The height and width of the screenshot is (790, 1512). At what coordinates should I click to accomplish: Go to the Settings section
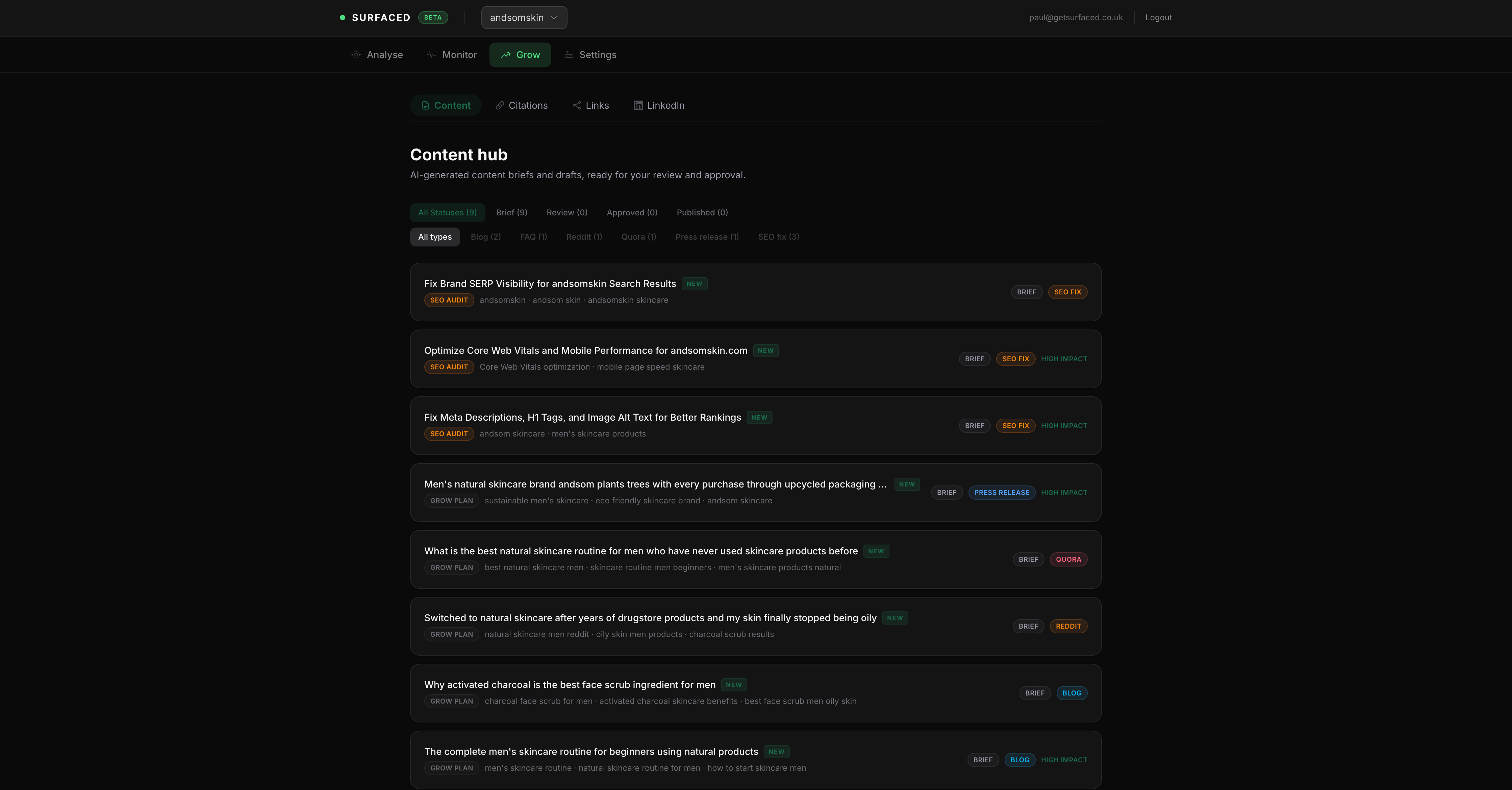[590, 55]
